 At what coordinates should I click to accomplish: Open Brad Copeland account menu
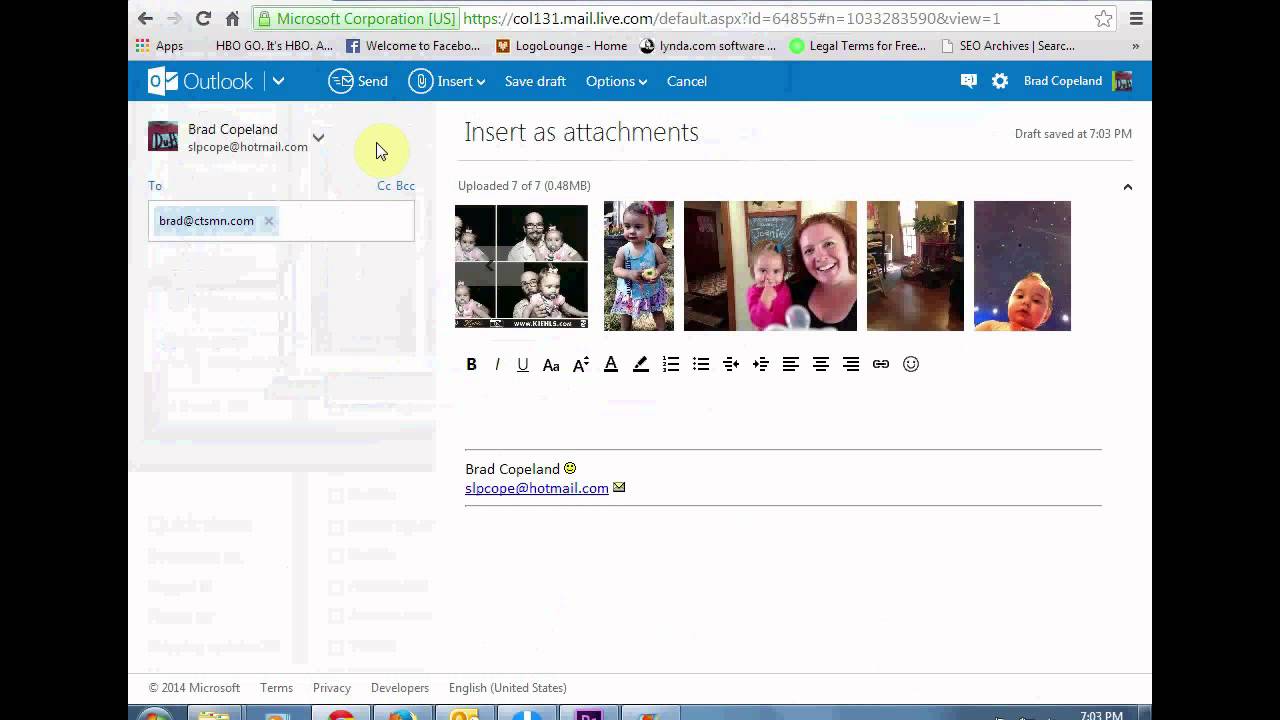coord(1078,81)
